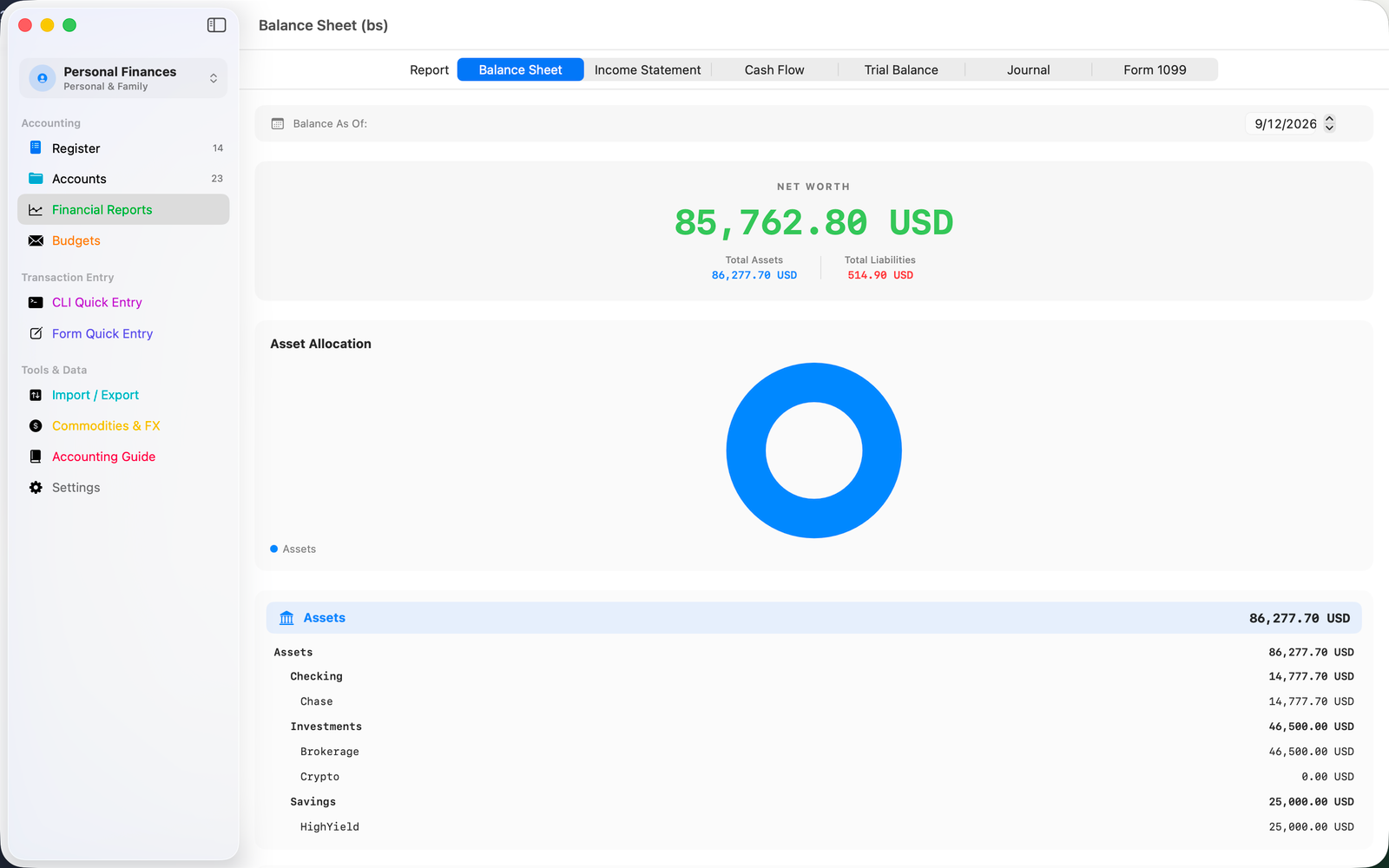Select Financial Reports in the sidebar
The width and height of the screenshot is (1389, 868).
pyautogui.click(x=123, y=209)
